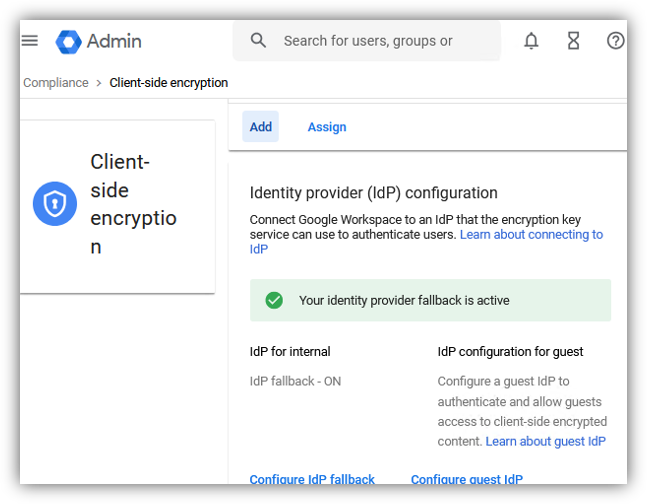Image resolution: width=647 pixels, height=504 pixels.
Task: Open Learn about guest IdP link
Action: pyautogui.click(x=545, y=441)
